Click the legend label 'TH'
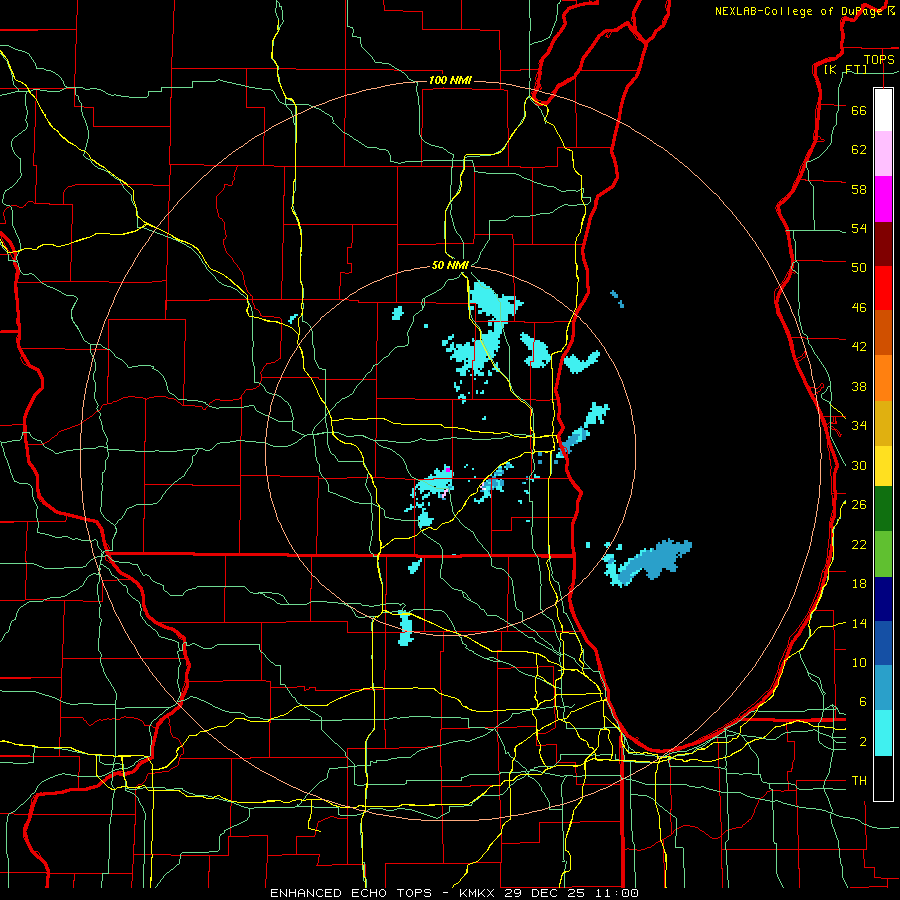The width and height of the screenshot is (900, 900). click(859, 781)
